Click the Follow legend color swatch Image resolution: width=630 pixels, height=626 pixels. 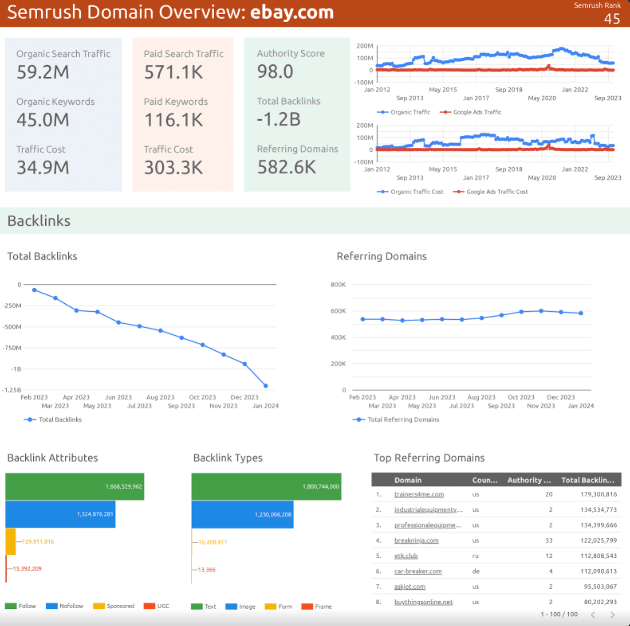click(x=11, y=606)
